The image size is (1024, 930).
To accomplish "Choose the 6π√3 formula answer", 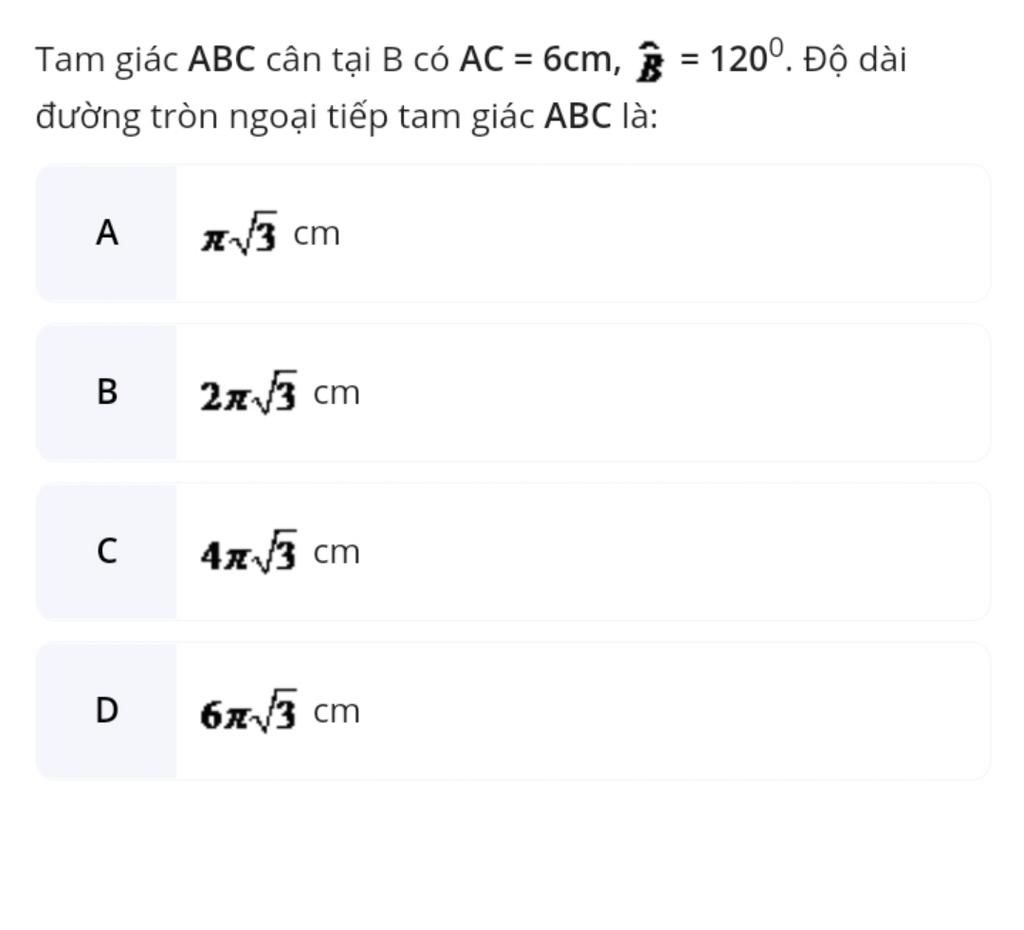I will (x=249, y=711).
